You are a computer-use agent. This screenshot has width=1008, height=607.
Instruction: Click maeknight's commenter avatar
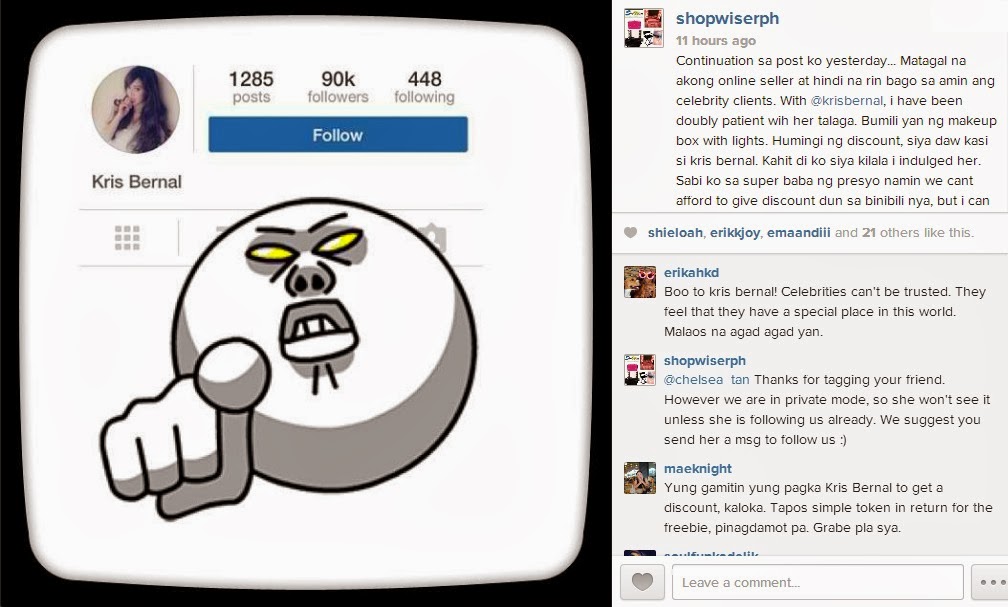pos(640,478)
